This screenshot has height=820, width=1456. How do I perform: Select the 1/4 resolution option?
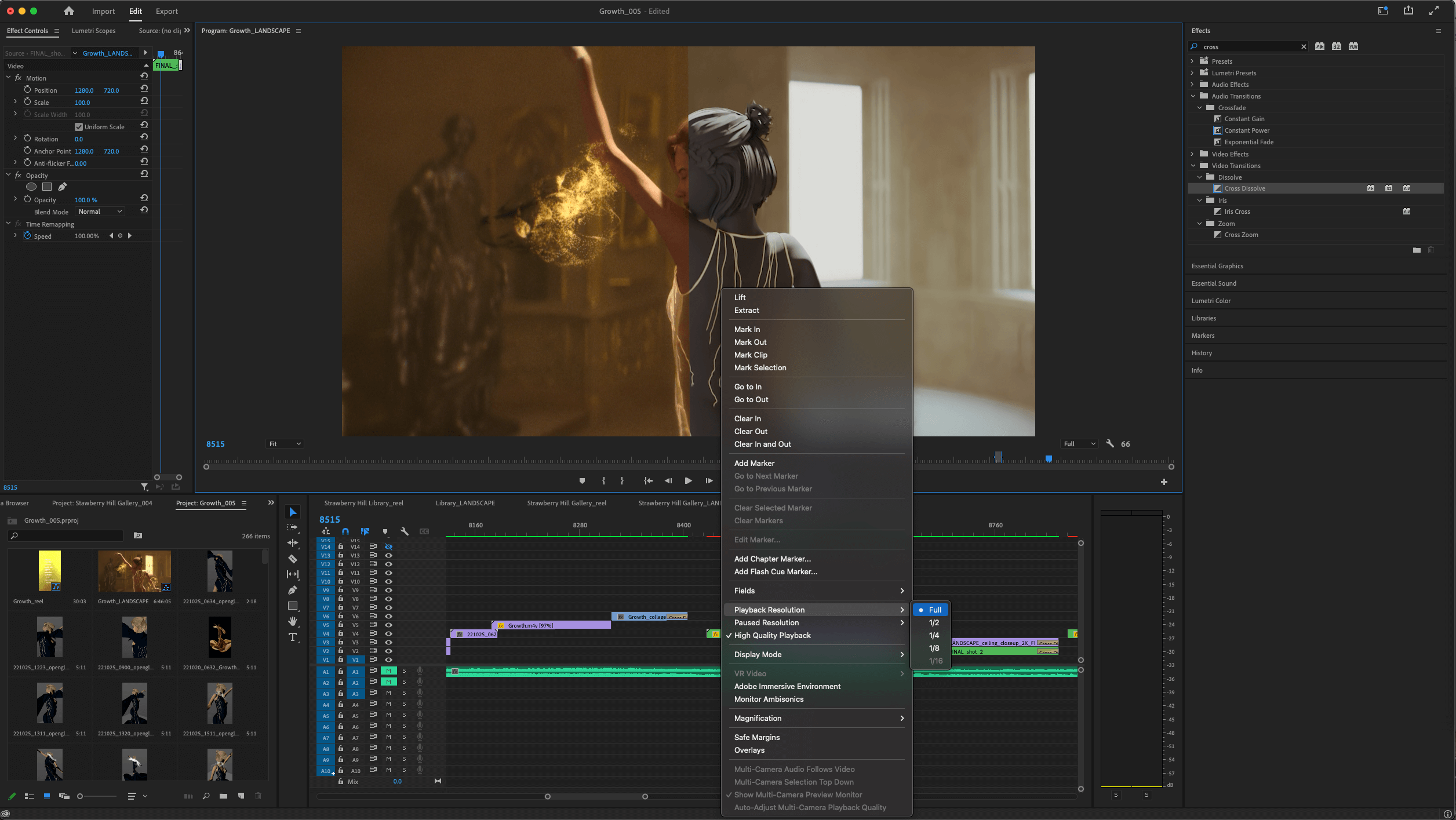[934, 635]
